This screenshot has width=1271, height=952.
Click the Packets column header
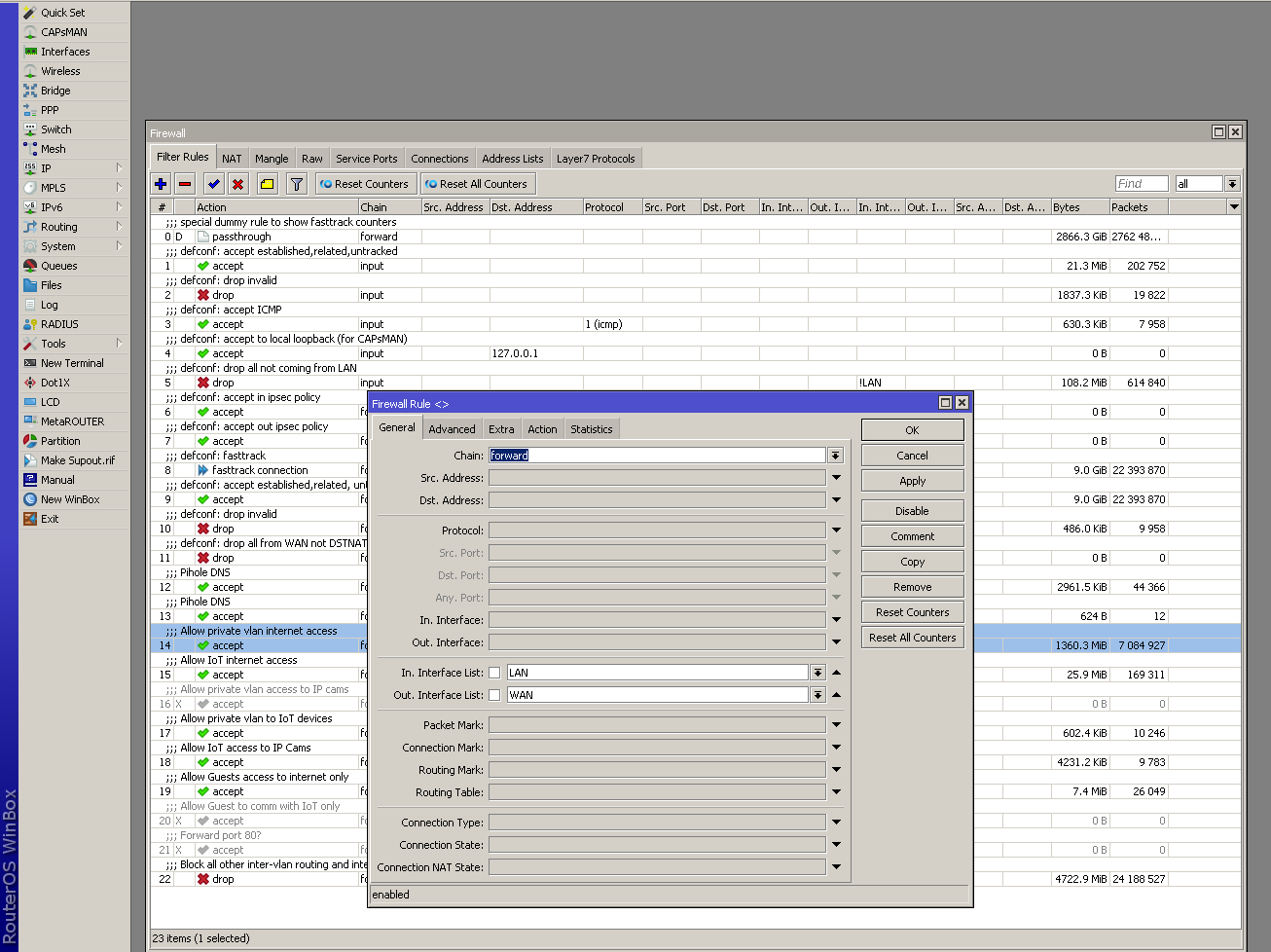click(x=1139, y=207)
